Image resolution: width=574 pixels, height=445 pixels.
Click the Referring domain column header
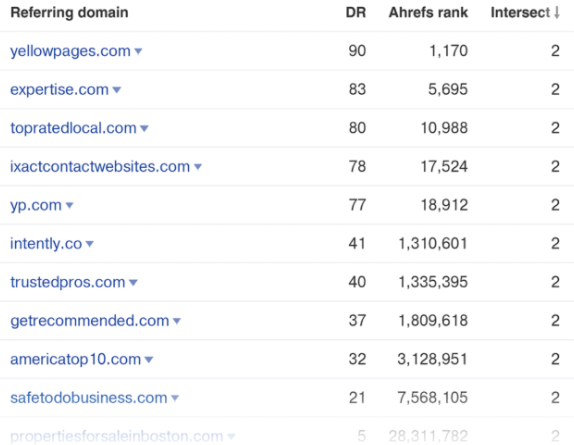click(70, 12)
